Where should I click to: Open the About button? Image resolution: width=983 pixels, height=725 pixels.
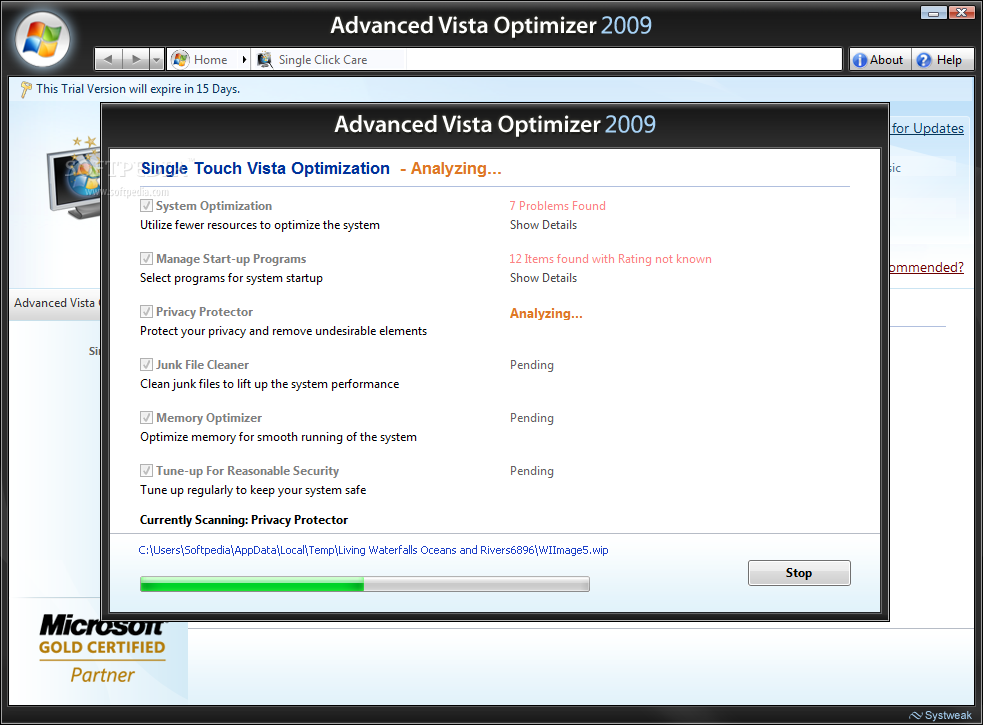tap(880, 60)
